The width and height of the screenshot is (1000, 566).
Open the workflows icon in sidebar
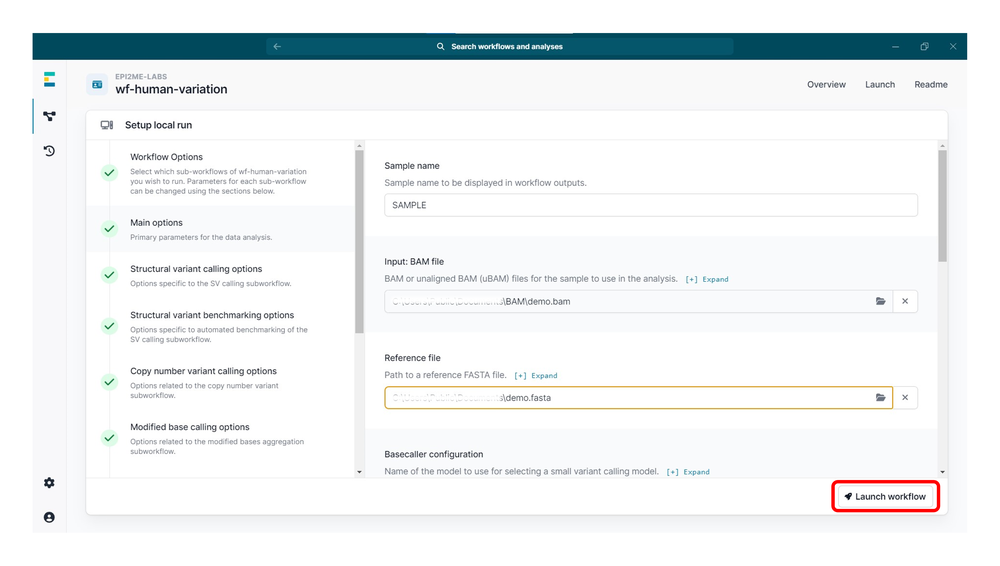tap(49, 116)
